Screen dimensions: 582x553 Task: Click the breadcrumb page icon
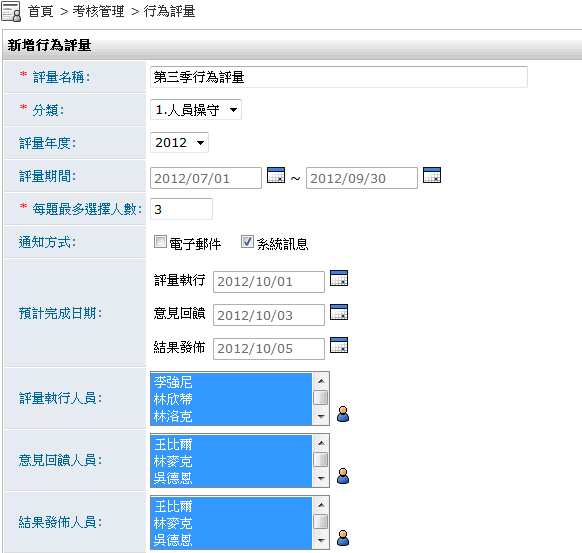[x=11, y=11]
